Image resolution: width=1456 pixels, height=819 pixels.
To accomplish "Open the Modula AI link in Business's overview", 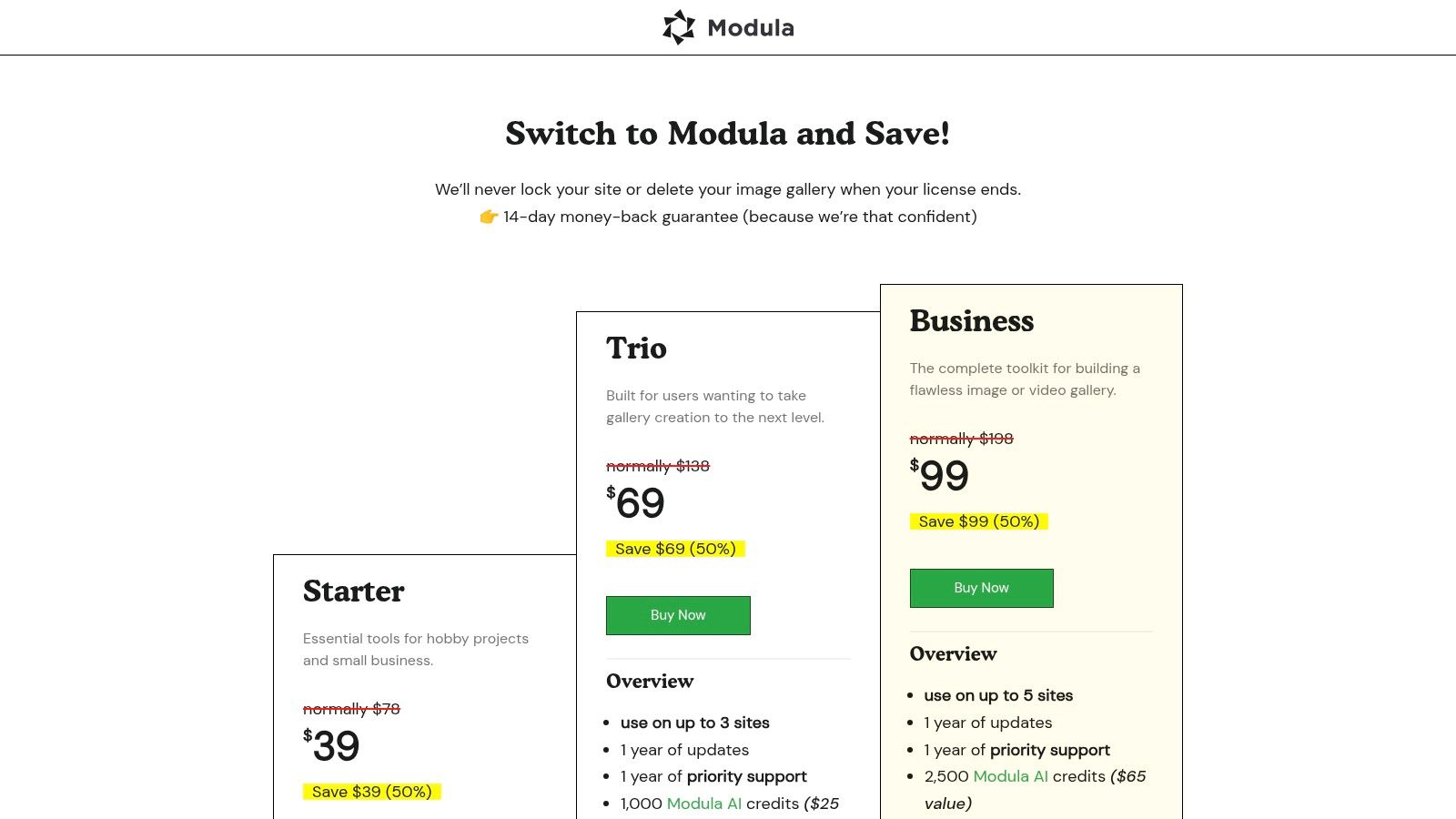I will (1009, 776).
